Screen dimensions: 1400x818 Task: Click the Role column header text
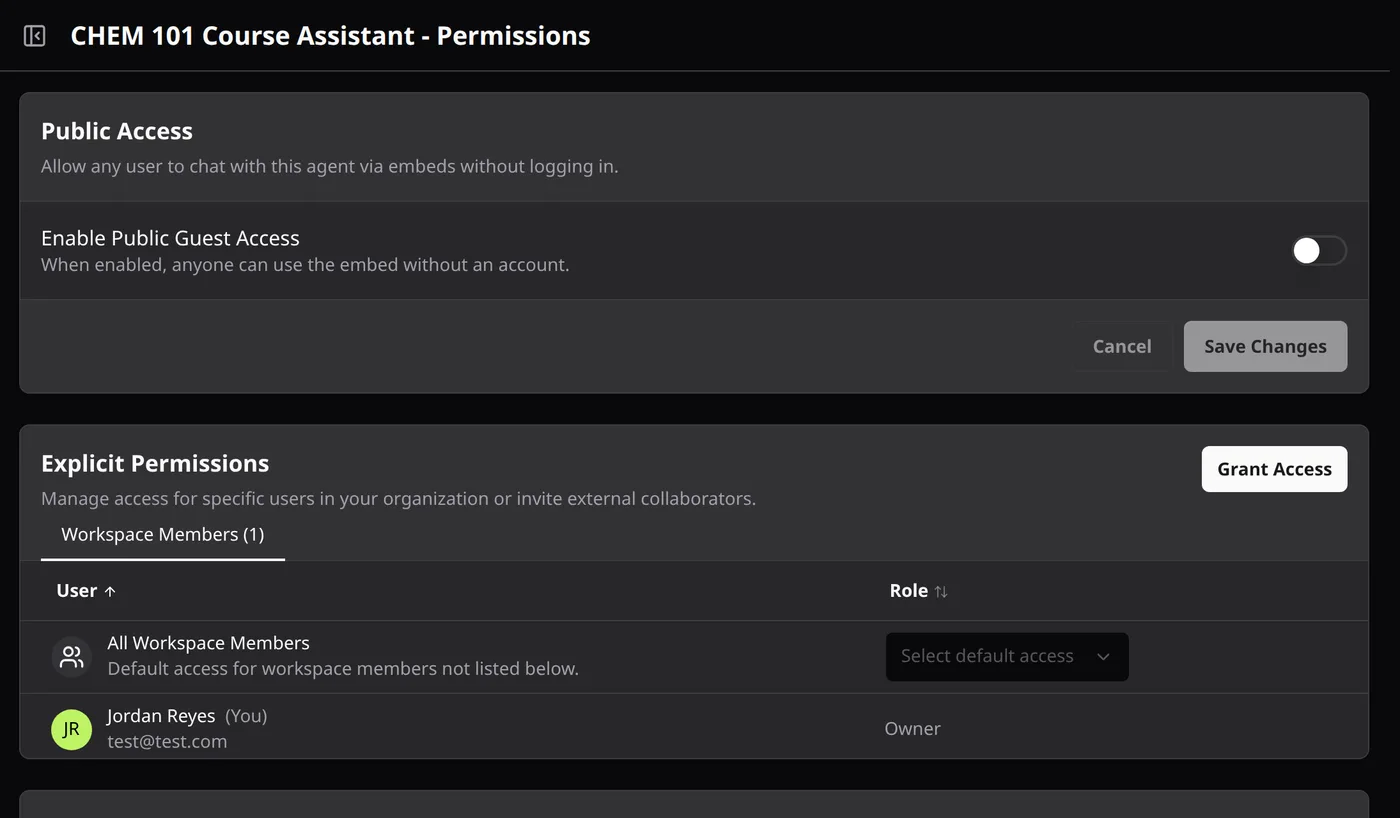(x=909, y=591)
